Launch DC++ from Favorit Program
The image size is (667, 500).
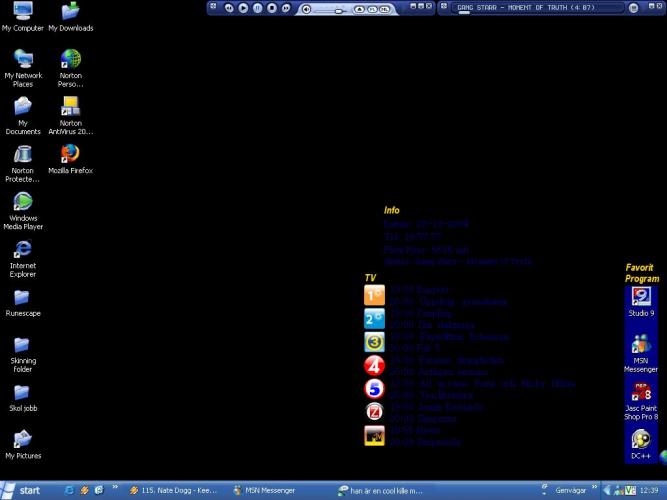[x=641, y=444]
